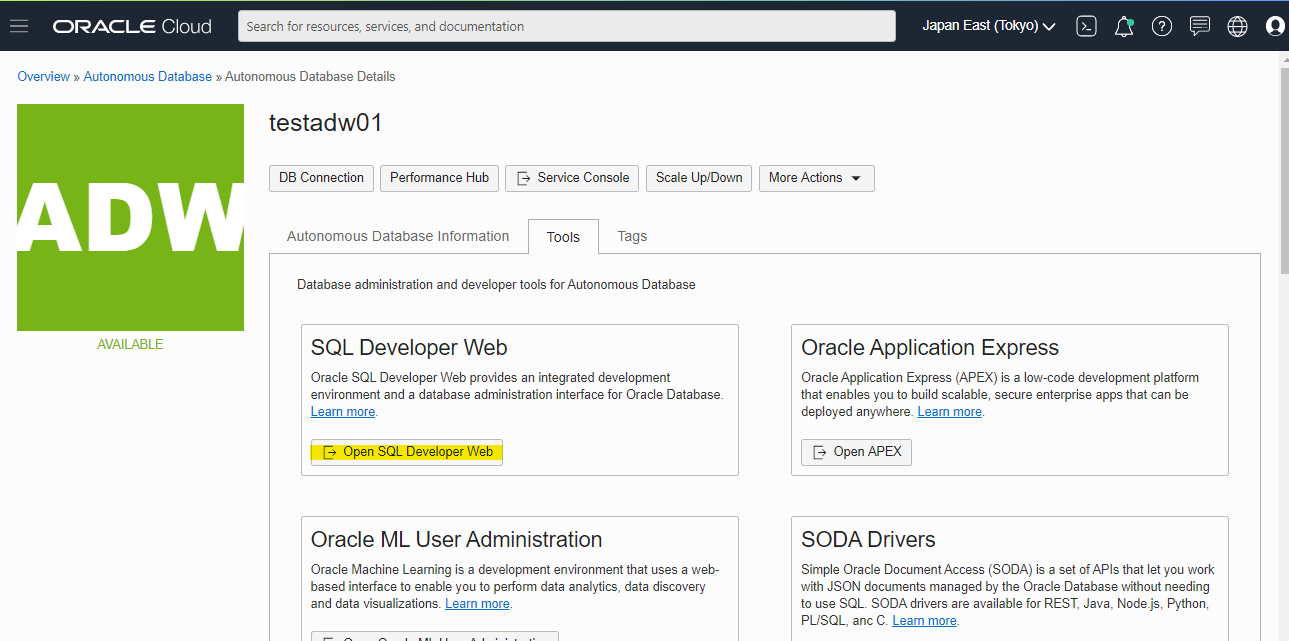1289x641 pixels.
Task: Open the Service Console button
Action: tap(572, 178)
